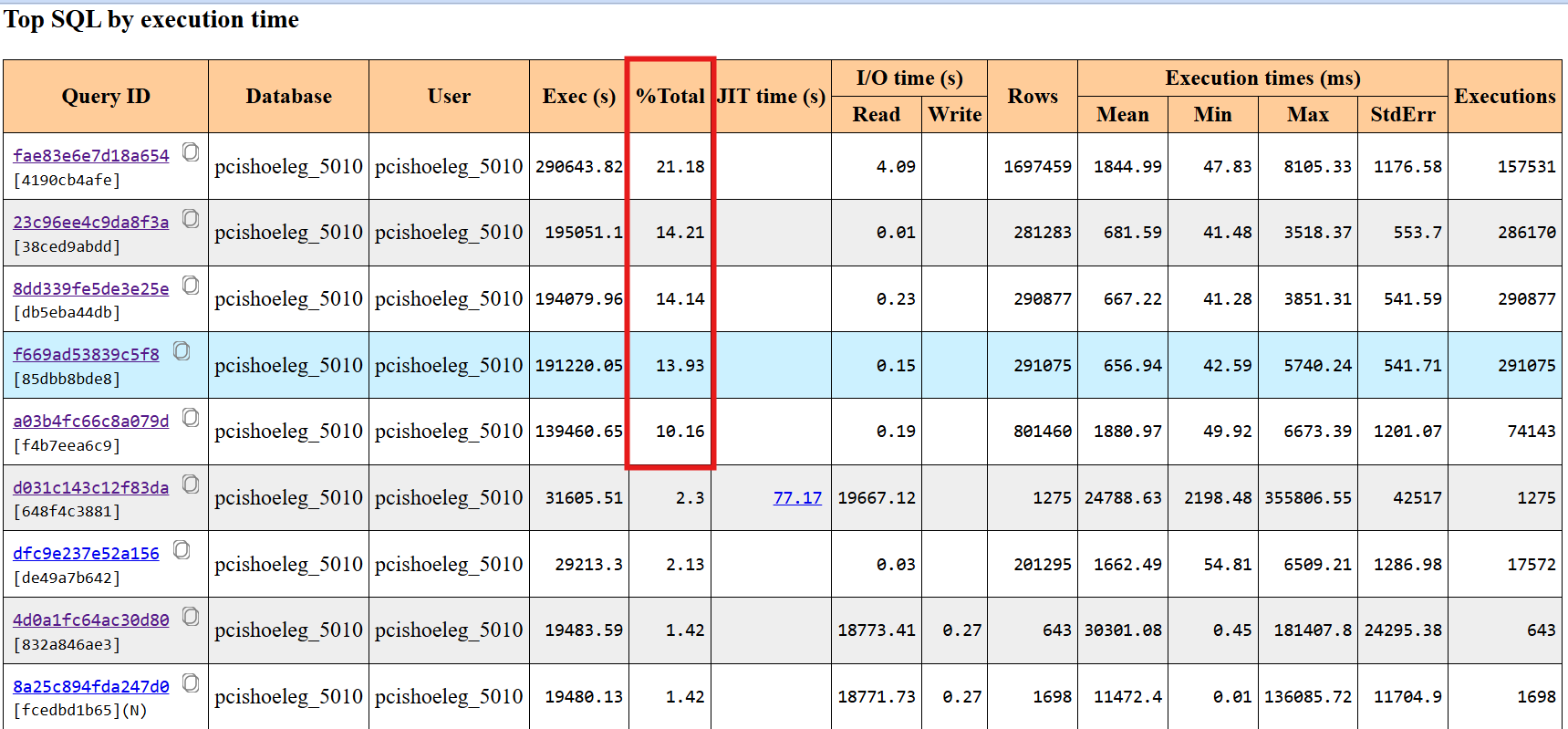Select the Executions value 291075
The height and width of the screenshot is (729, 1568).
[x=1527, y=366]
